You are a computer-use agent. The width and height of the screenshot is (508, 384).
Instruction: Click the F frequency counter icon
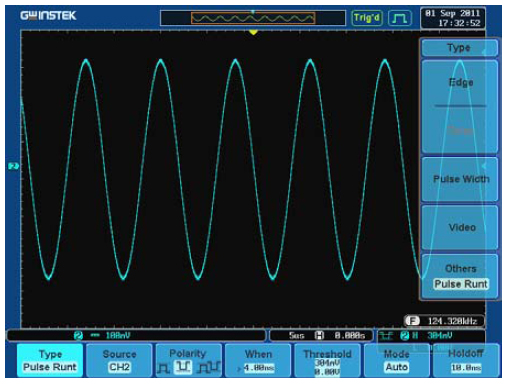(413, 321)
